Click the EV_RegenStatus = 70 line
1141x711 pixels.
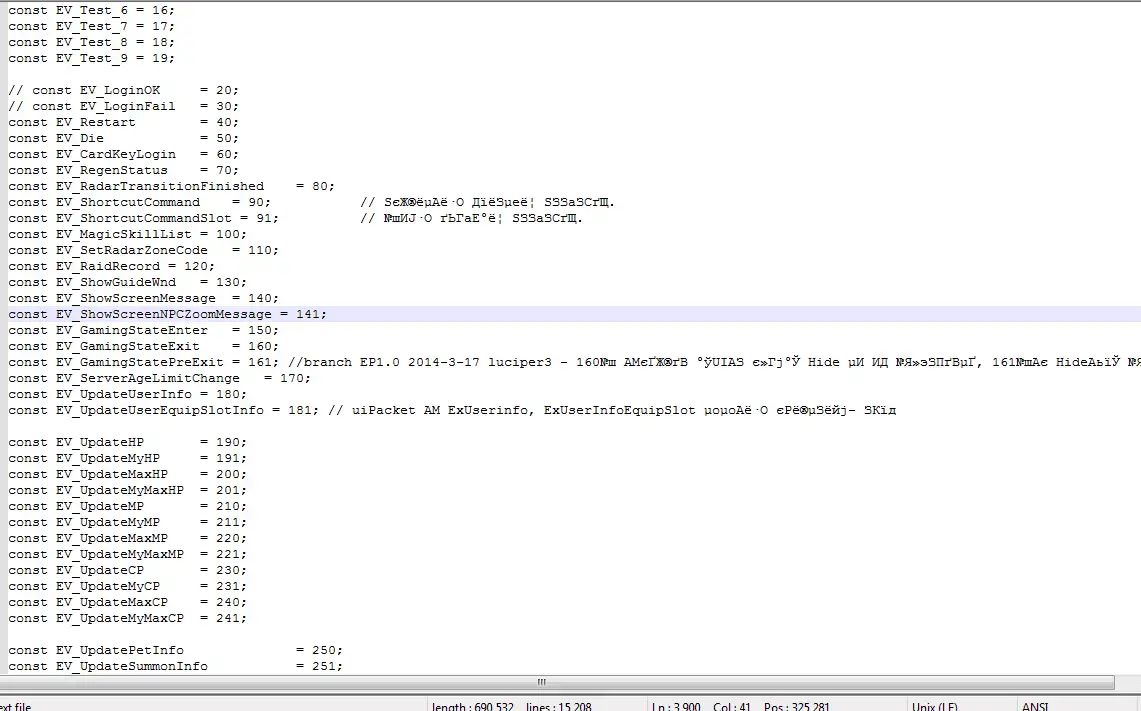pyautogui.click(x=123, y=170)
